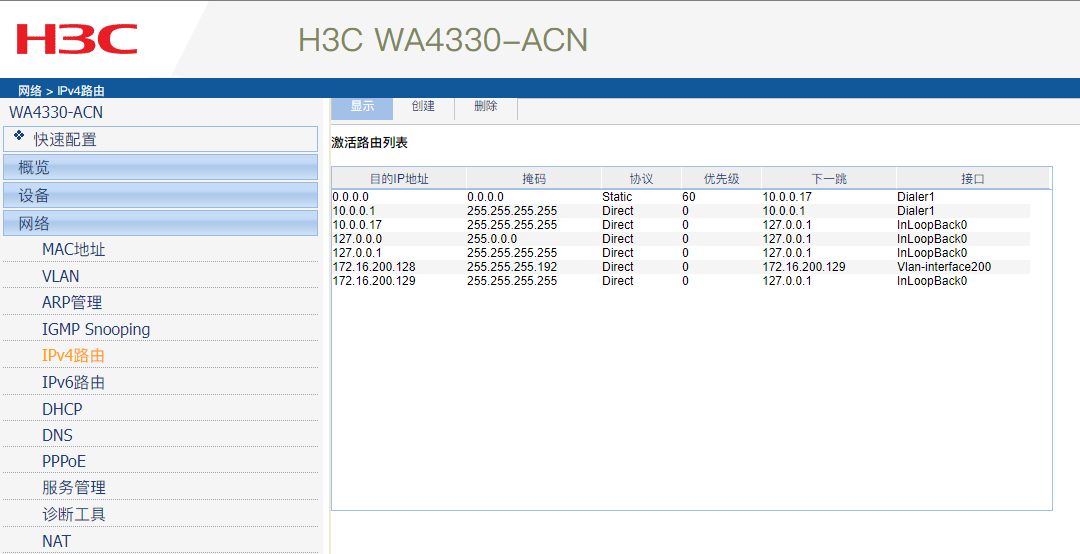This screenshot has height=554, width=1080.
Task: Open the NAT menu item
Action: click(56, 542)
